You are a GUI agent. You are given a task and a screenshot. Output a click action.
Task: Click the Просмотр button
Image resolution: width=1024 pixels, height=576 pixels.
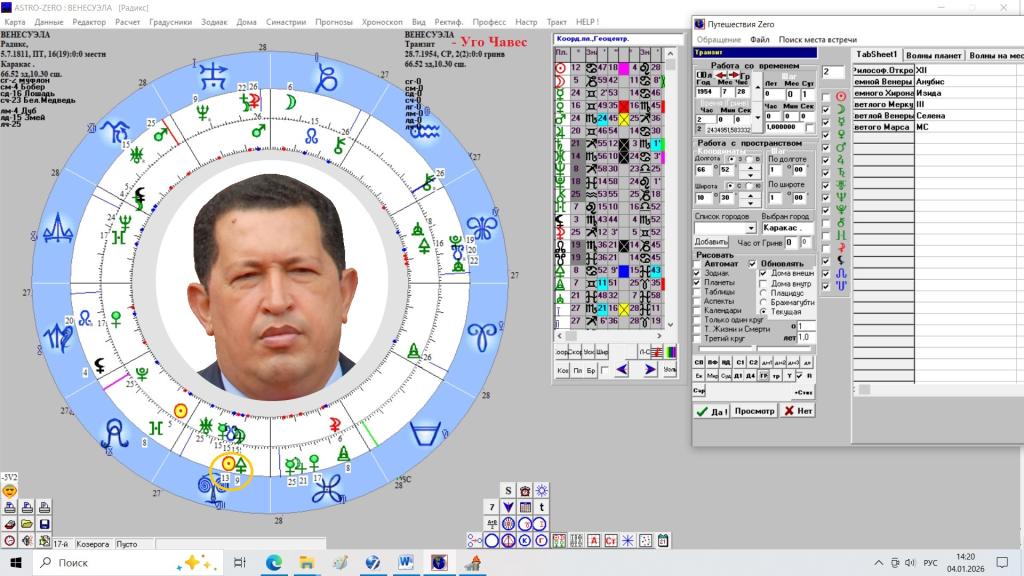click(754, 410)
